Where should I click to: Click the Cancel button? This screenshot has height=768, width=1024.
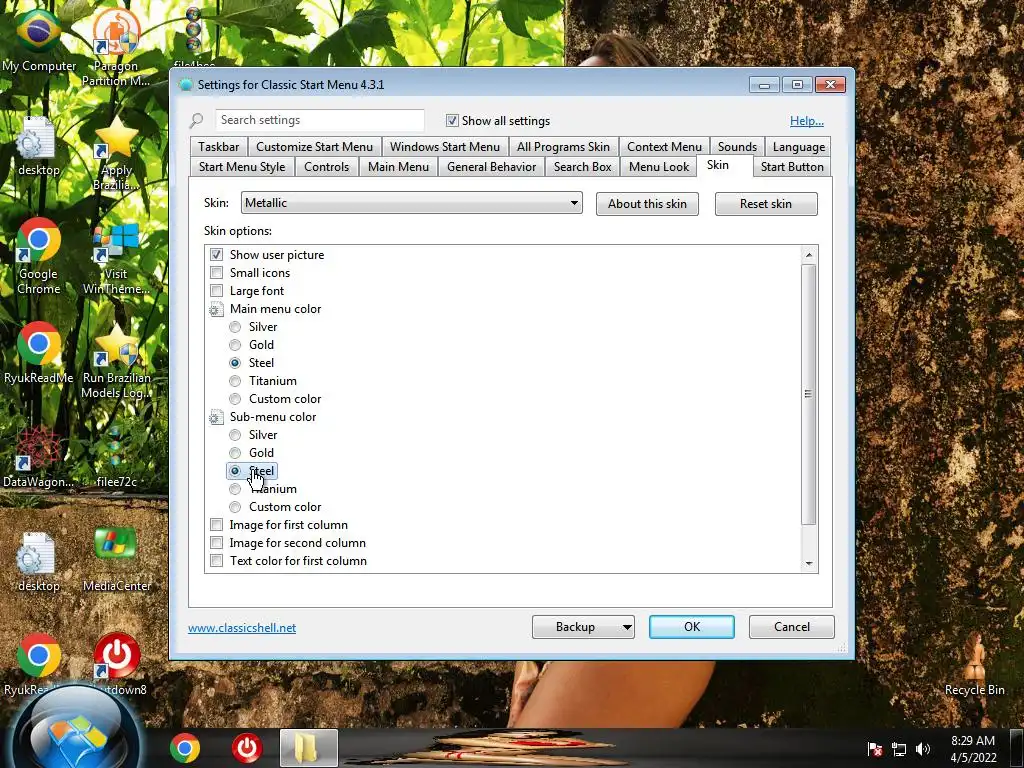click(792, 627)
